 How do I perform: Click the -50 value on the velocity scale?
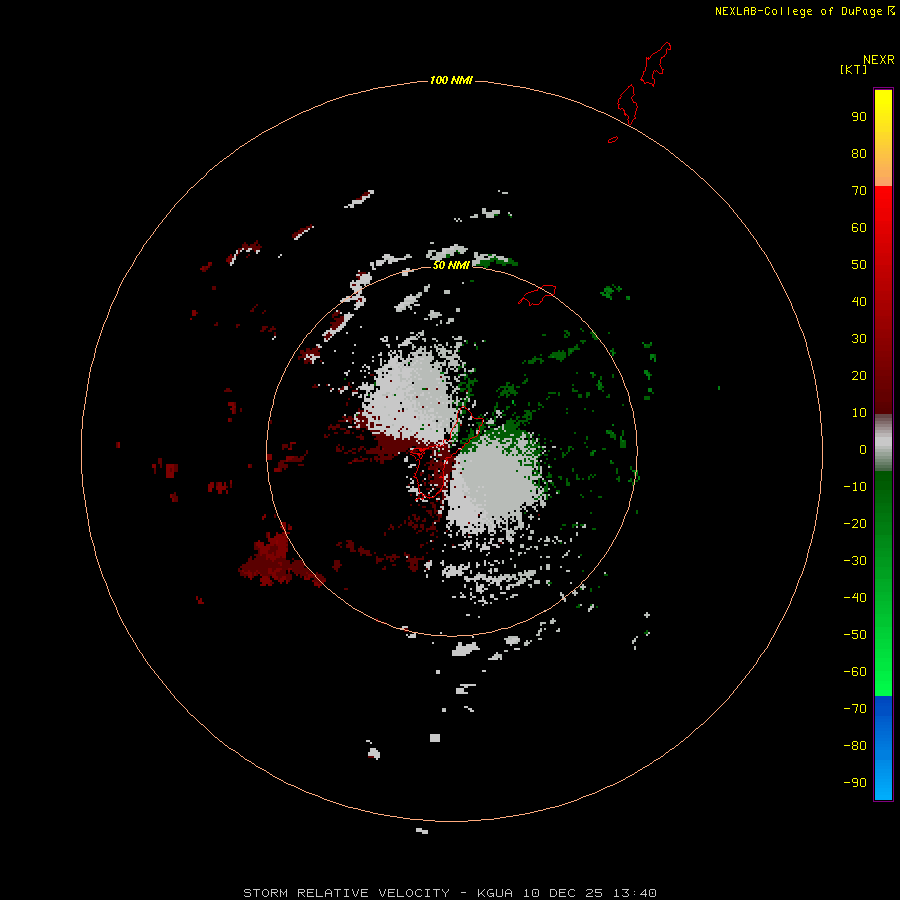point(855,635)
